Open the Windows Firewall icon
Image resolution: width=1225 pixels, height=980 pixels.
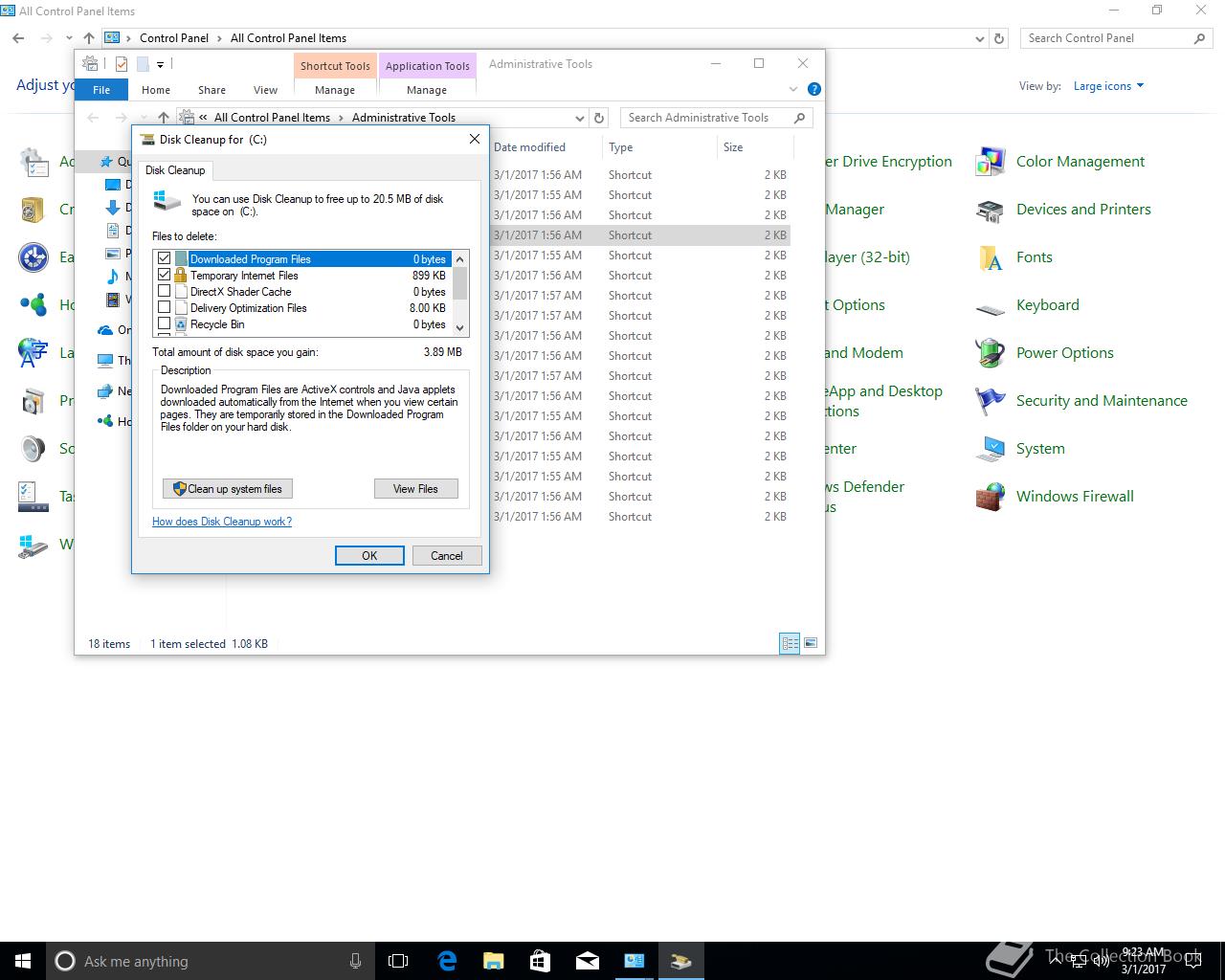pos(991,497)
